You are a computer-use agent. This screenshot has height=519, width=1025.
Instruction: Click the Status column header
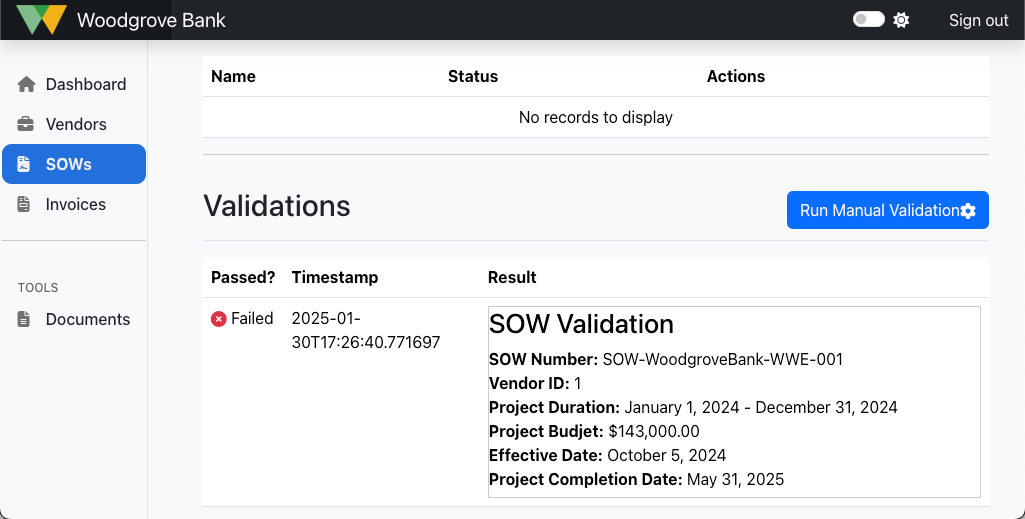(473, 77)
